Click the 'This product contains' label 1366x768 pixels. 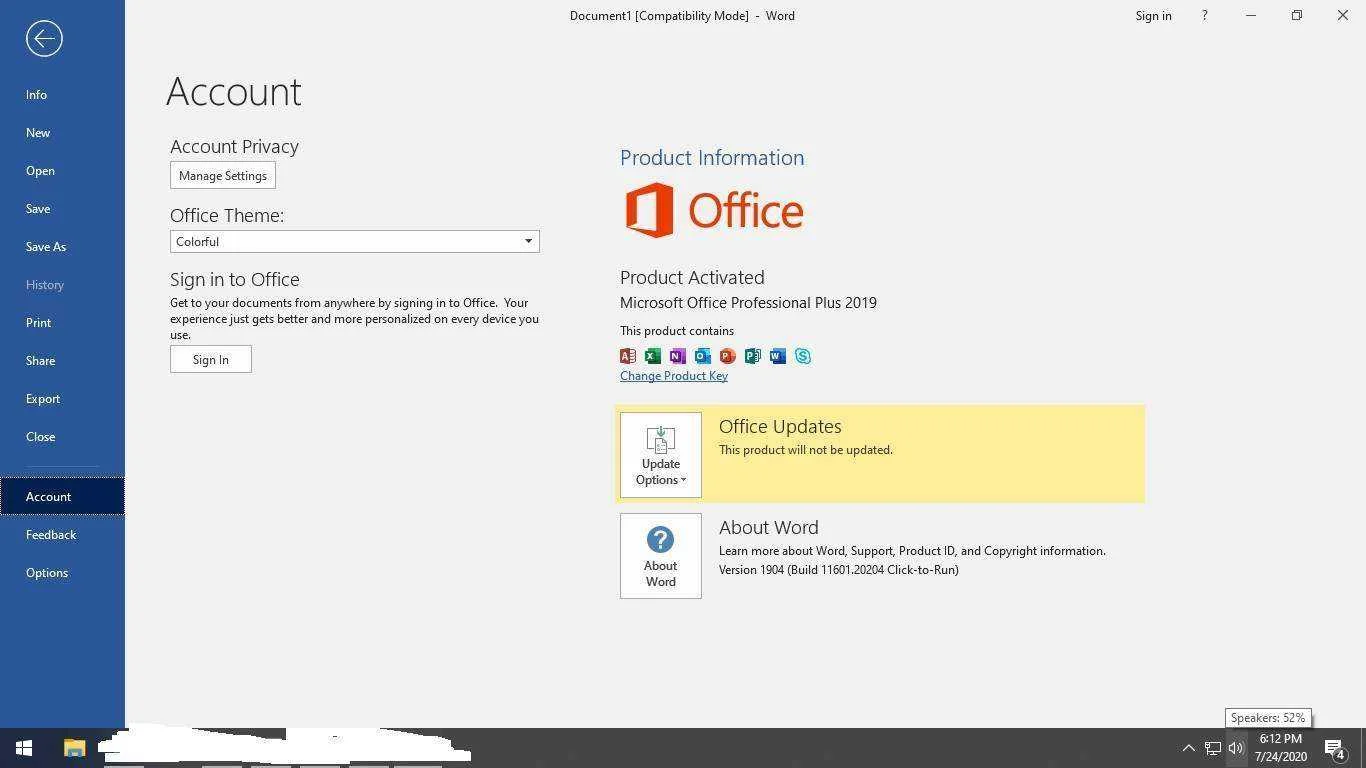point(677,331)
